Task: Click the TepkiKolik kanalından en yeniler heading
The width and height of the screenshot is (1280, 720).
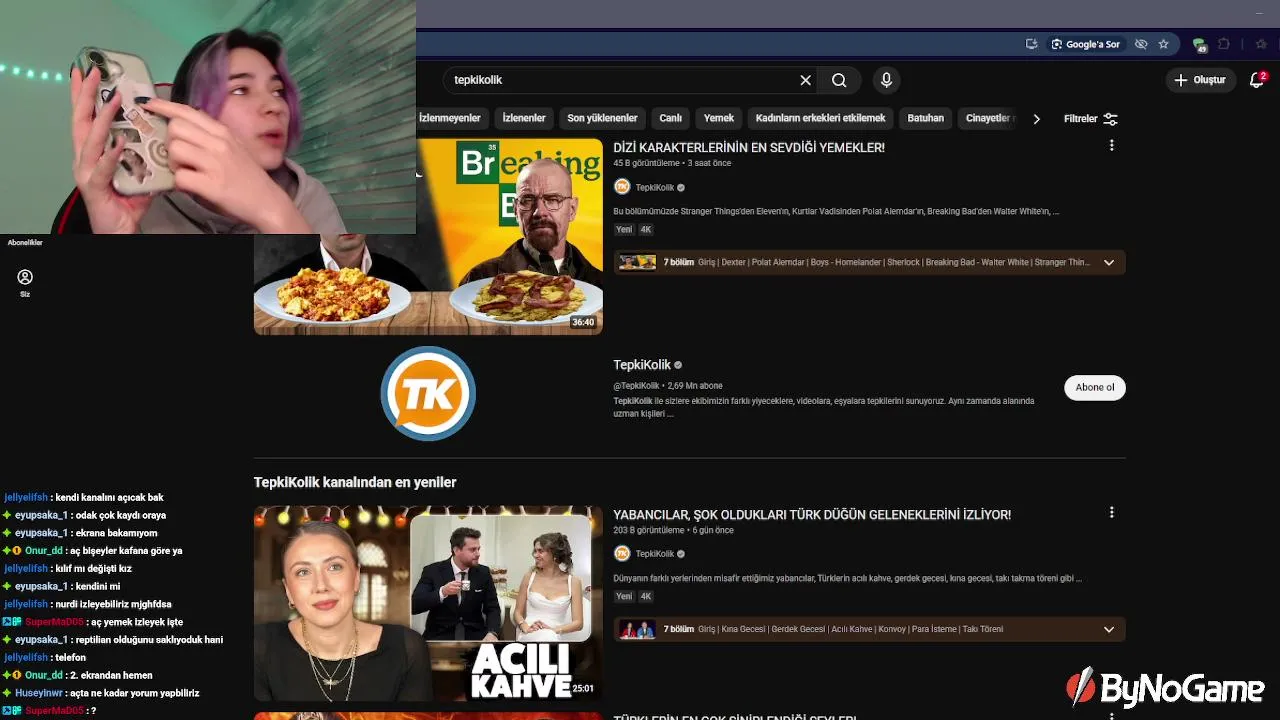Action: tap(355, 482)
